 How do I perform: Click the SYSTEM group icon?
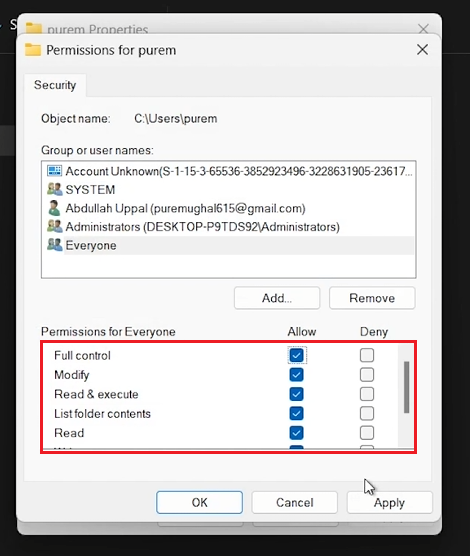point(54,189)
